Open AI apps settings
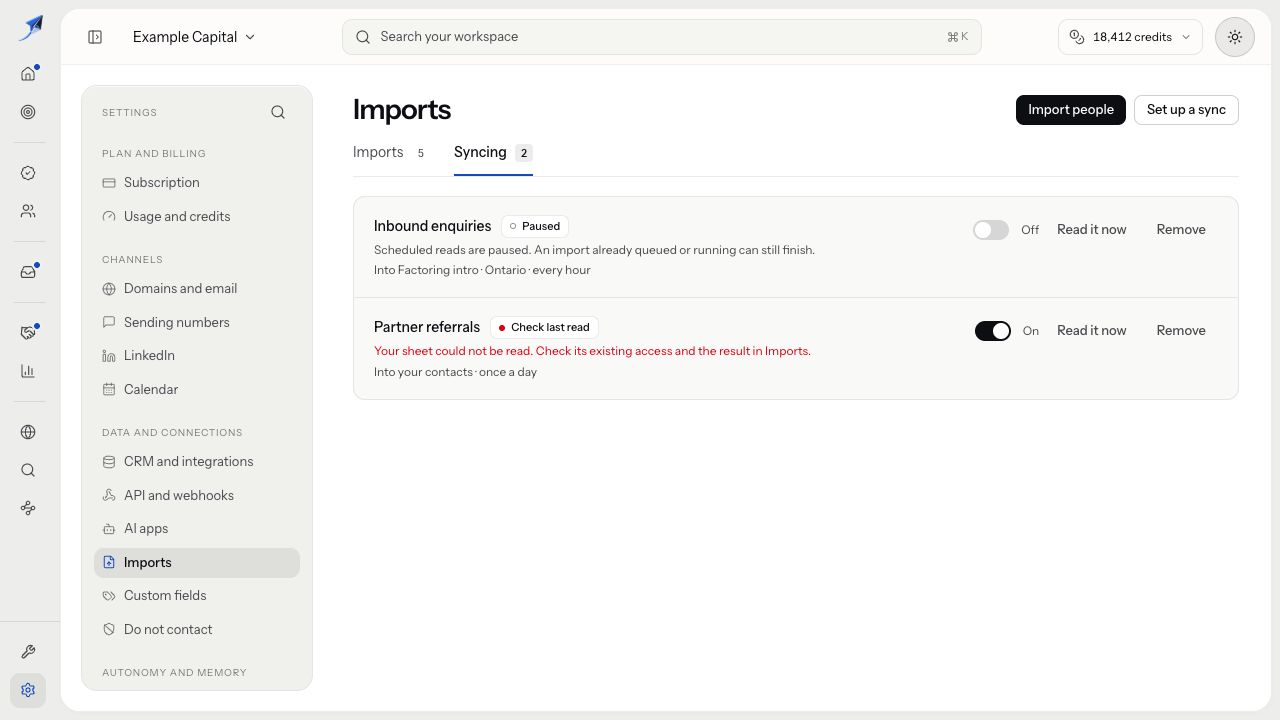Viewport: 1280px width, 720px height. click(x=197, y=529)
